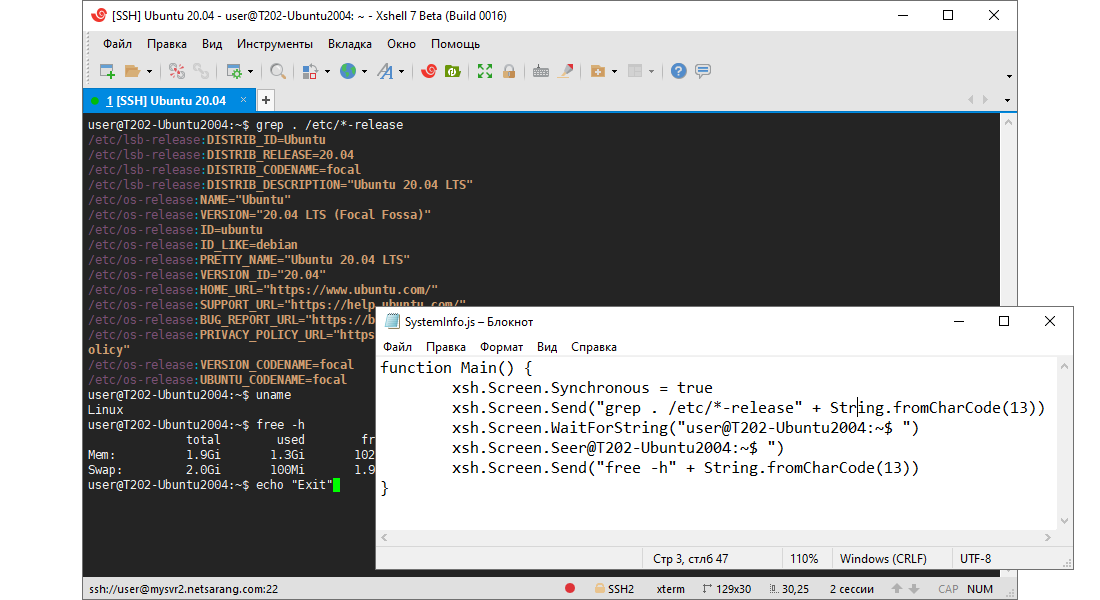Screen dimensions: 1100x600
Task: Open the Помощь menu in Xshell
Action: click(x=455, y=44)
